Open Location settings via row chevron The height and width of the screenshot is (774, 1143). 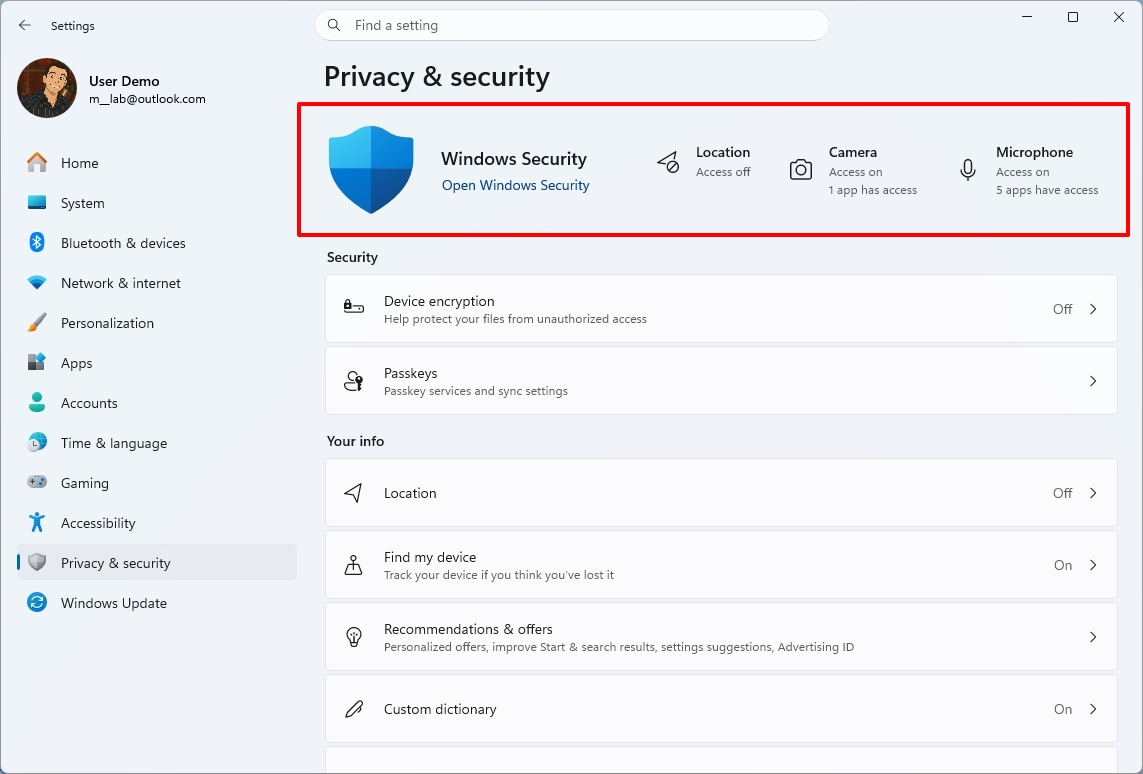pyautogui.click(x=1093, y=493)
